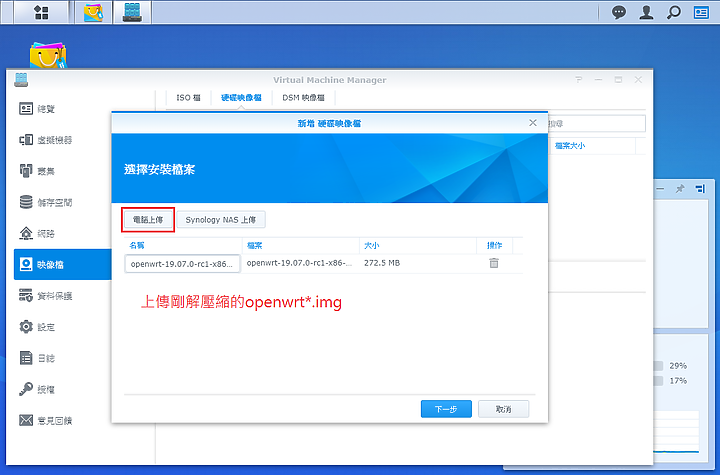Open 資料保護 data protection in sidebar
The width and height of the screenshot is (720, 475).
coord(62,296)
